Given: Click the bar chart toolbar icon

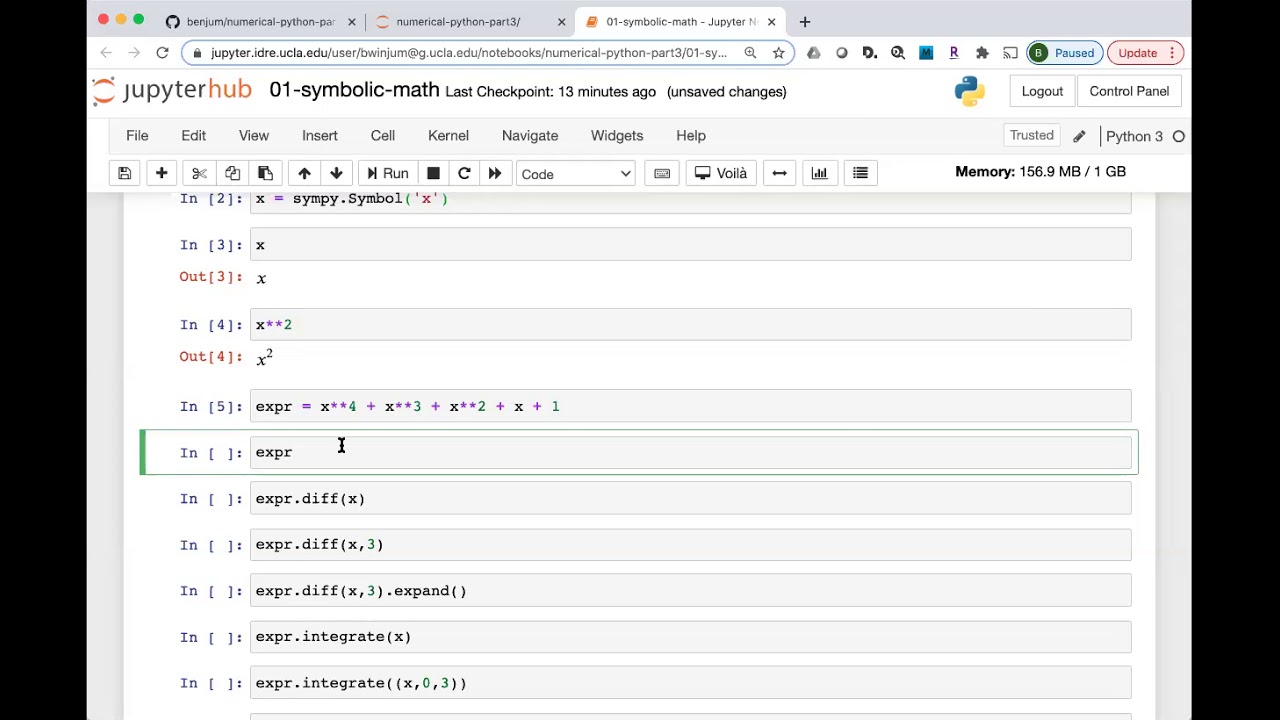Looking at the screenshot, I should point(819,173).
